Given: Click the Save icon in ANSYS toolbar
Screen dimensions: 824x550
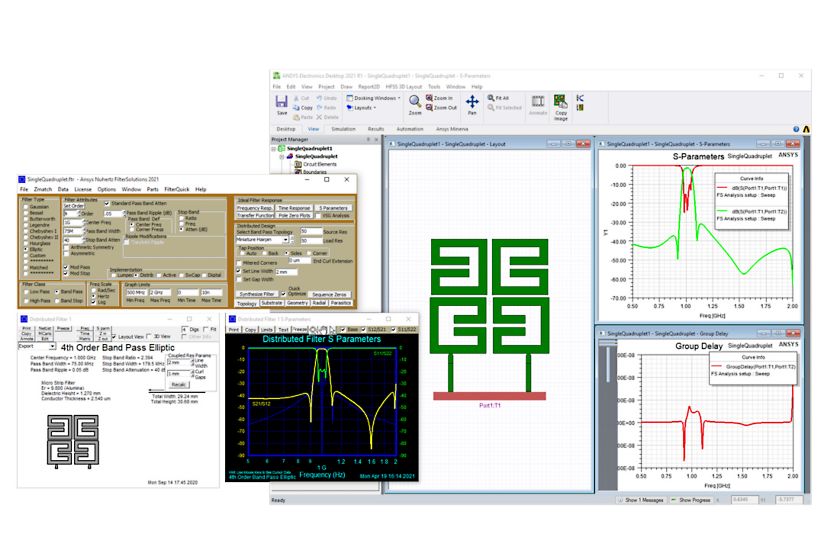Looking at the screenshot, I should coord(281,102).
